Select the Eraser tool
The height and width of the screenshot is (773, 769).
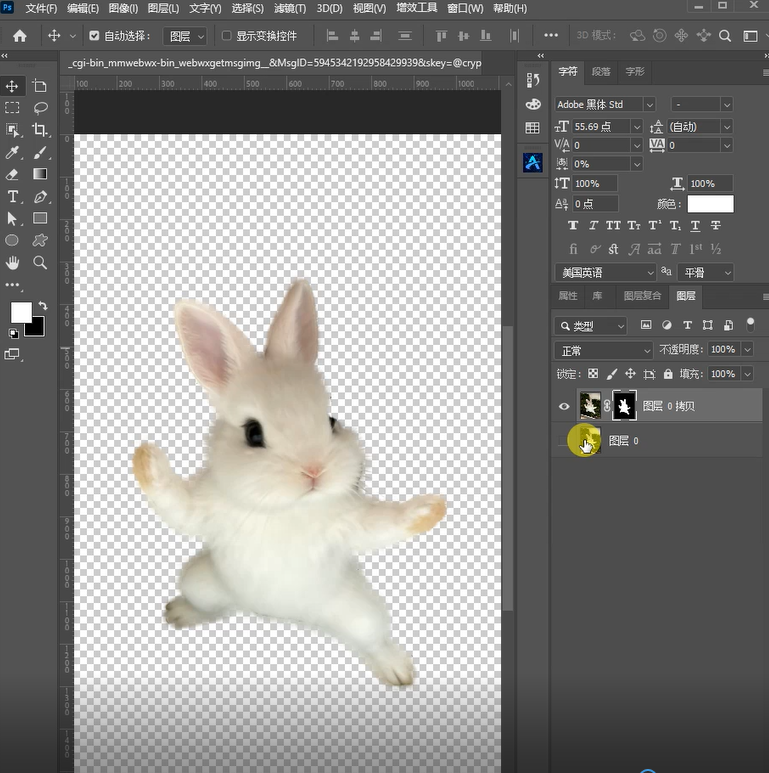pyautogui.click(x=12, y=174)
